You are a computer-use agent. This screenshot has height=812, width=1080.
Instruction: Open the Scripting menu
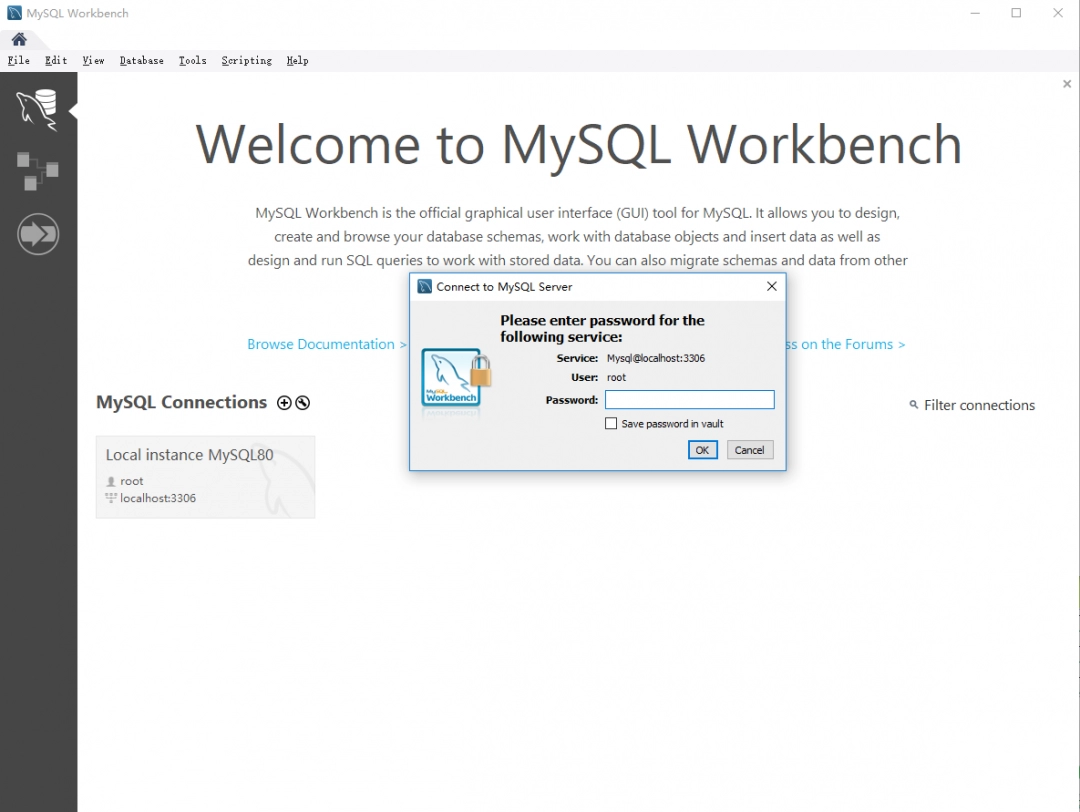point(246,60)
